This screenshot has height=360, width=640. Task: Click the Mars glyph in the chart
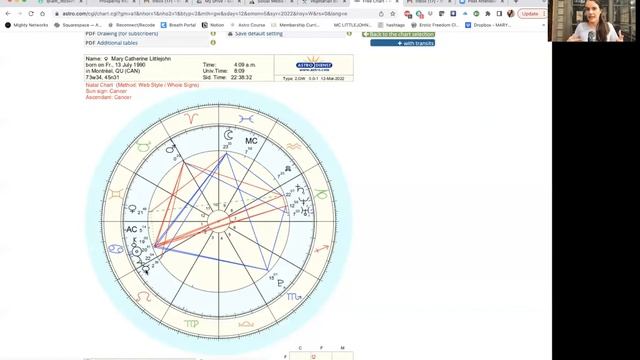click(x=171, y=149)
